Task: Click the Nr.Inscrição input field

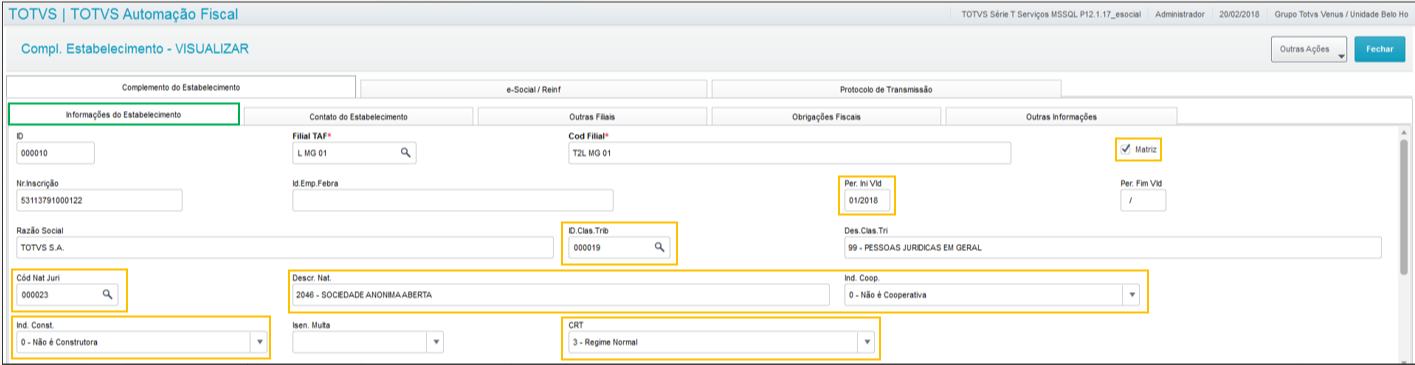Action: pos(98,200)
